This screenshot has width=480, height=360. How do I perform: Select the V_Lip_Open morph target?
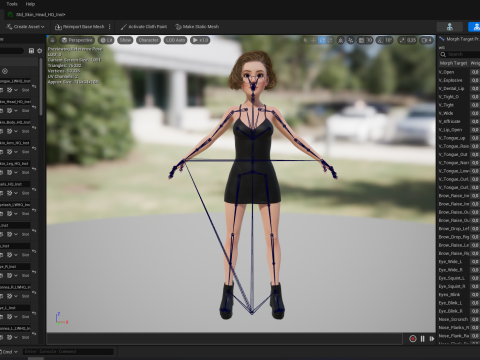(x=450, y=130)
